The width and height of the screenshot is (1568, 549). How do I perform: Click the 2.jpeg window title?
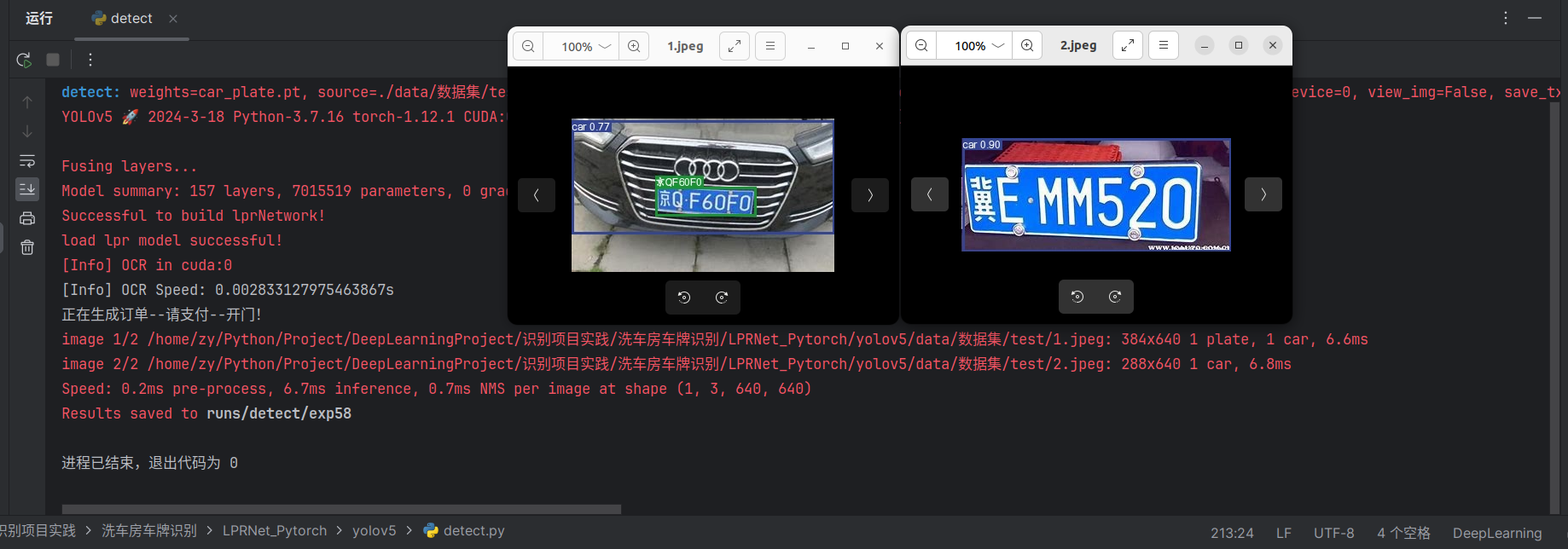(x=1078, y=46)
